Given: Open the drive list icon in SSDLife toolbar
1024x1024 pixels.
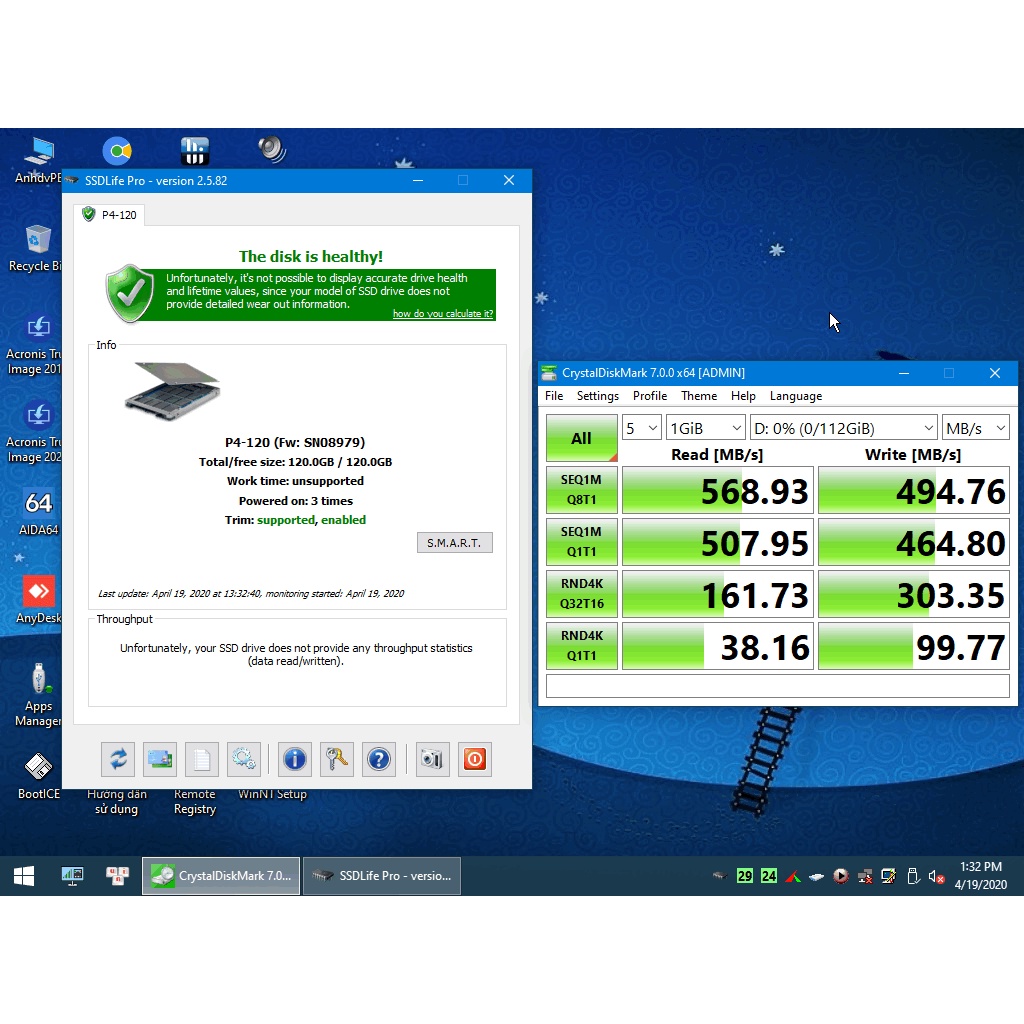Looking at the screenshot, I should [x=159, y=759].
